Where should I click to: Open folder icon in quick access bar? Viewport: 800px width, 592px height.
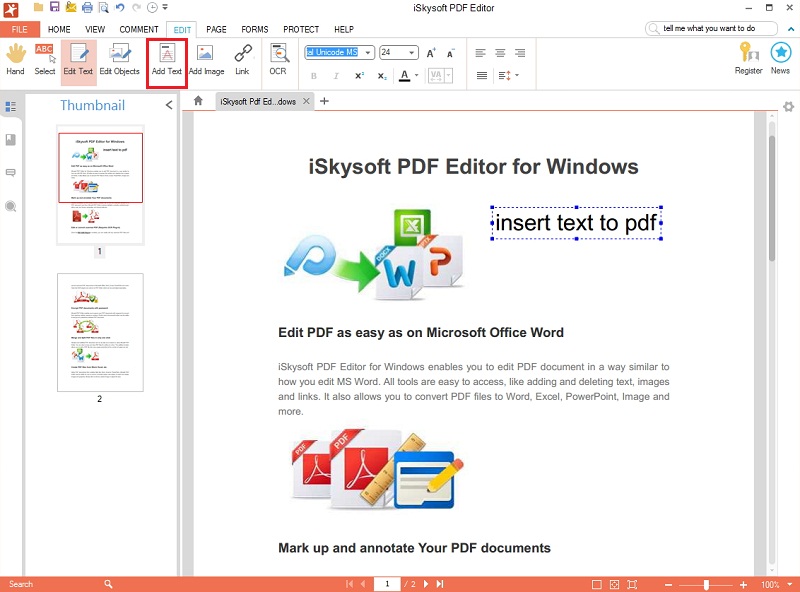pyautogui.click(x=38, y=7)
